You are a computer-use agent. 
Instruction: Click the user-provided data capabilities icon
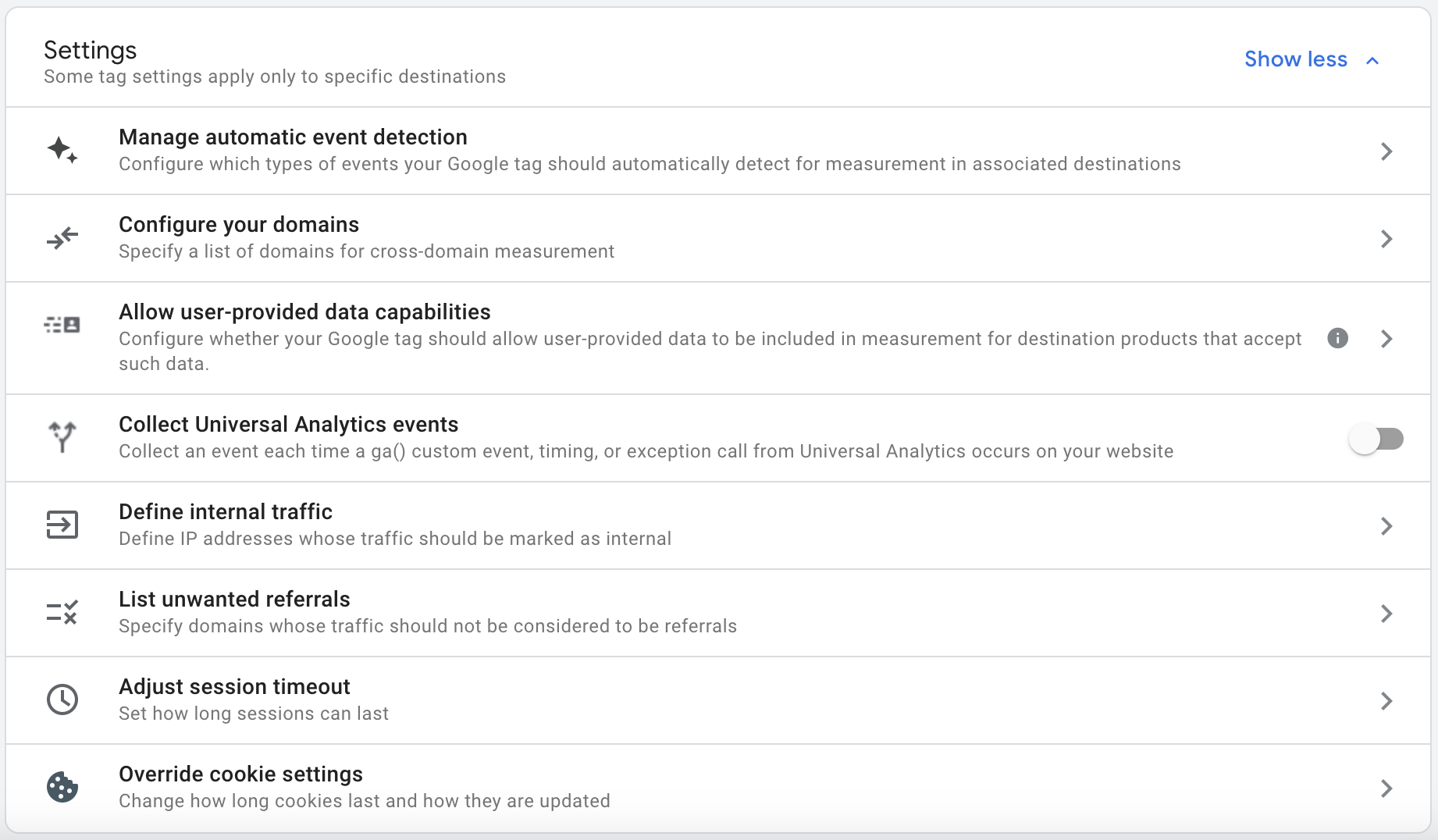click(62, 325)
